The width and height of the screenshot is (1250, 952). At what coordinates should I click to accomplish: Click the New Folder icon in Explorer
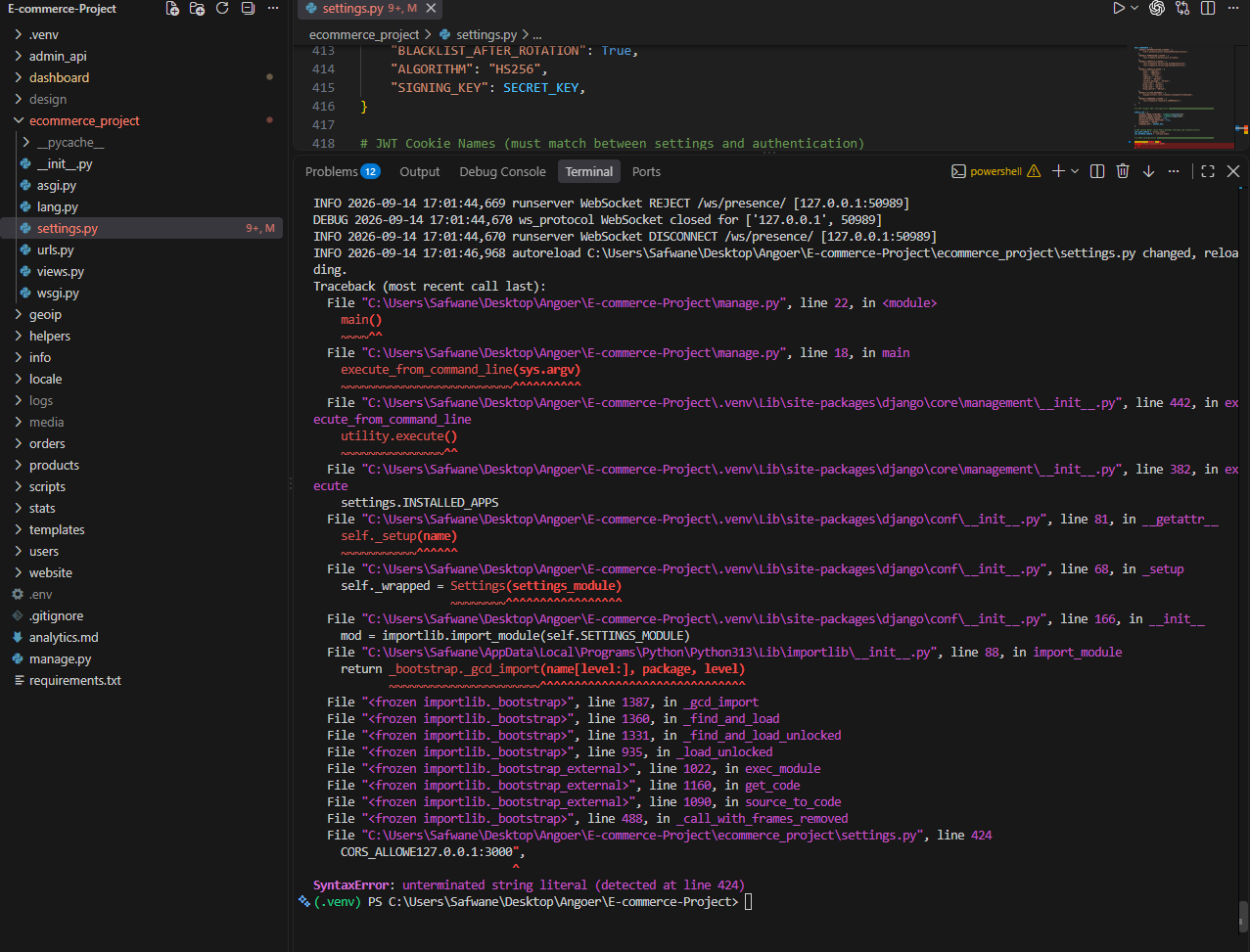pyautogui.click(x=197, y=9)
